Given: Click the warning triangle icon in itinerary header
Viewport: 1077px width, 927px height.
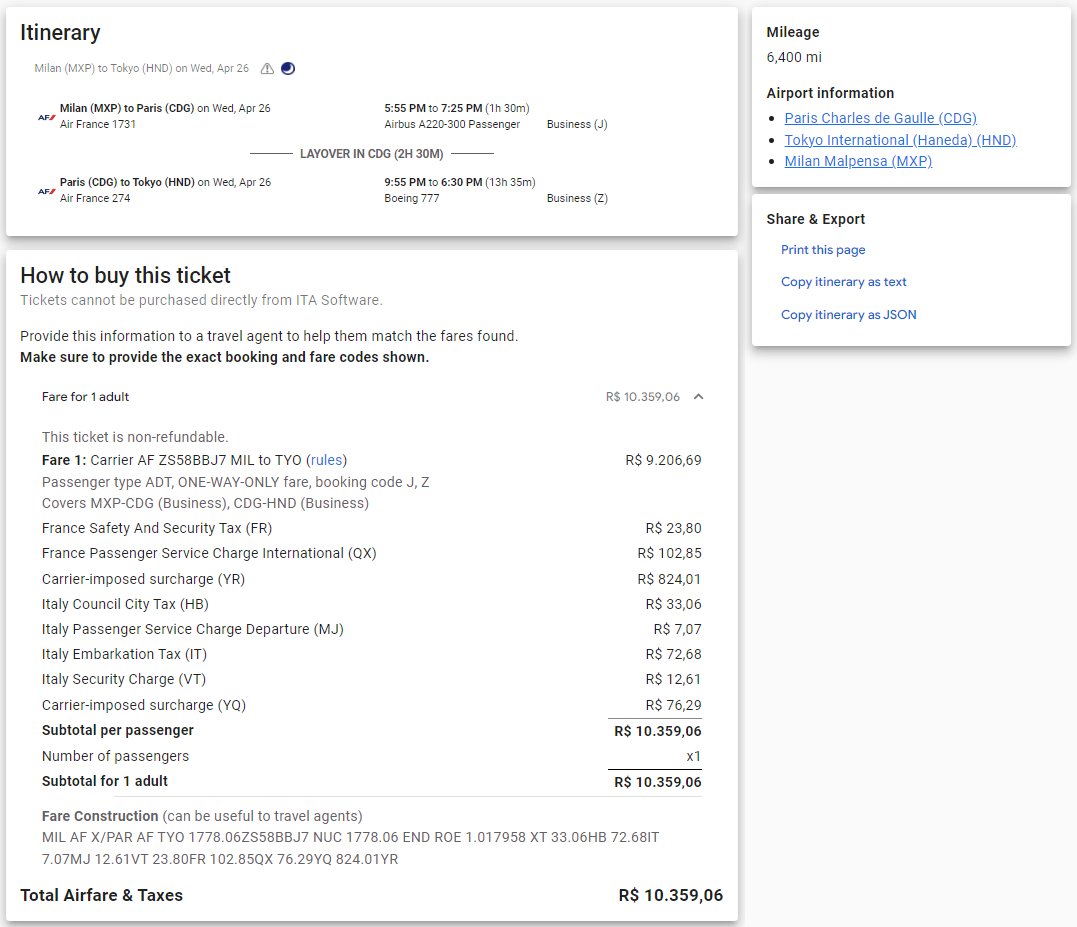Looking at the screenshot, I should click(267, 69).
